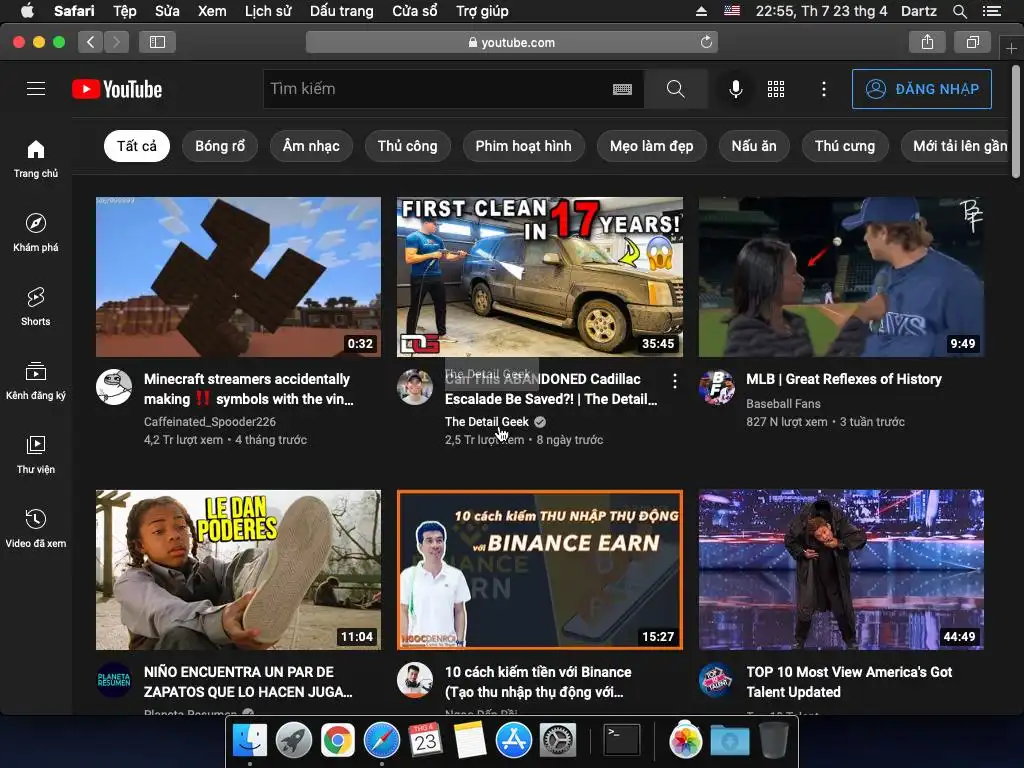The image size is (1024, 768).
Task: Reload the page in address bar
Action: 706,42
